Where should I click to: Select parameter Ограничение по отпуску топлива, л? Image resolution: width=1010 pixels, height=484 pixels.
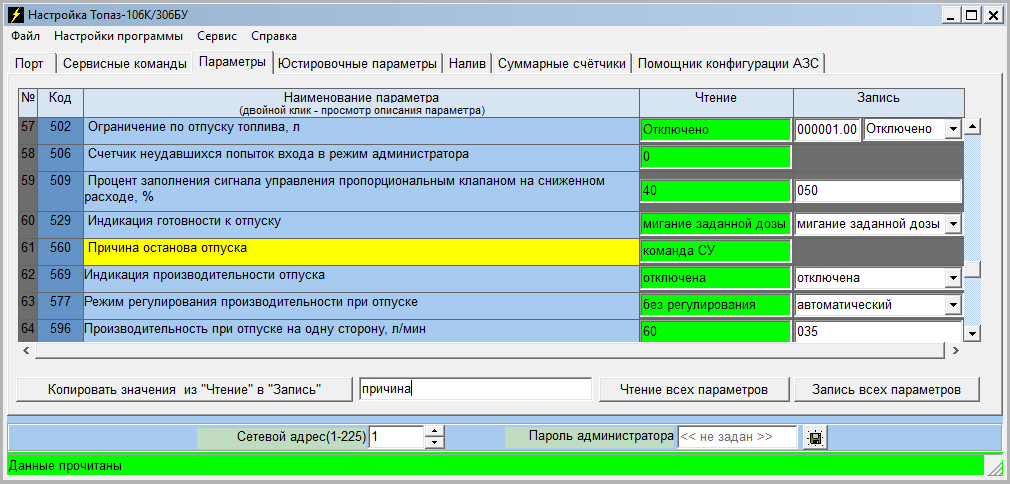(x=361, y=131)
